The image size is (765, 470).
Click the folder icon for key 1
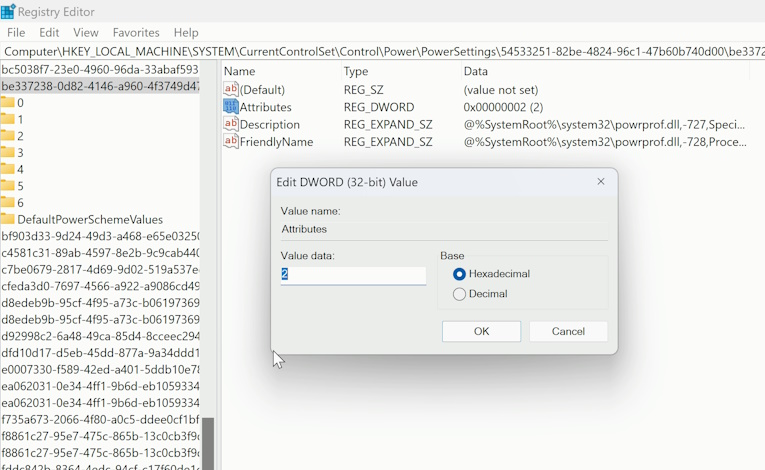[x=7, y=119]
